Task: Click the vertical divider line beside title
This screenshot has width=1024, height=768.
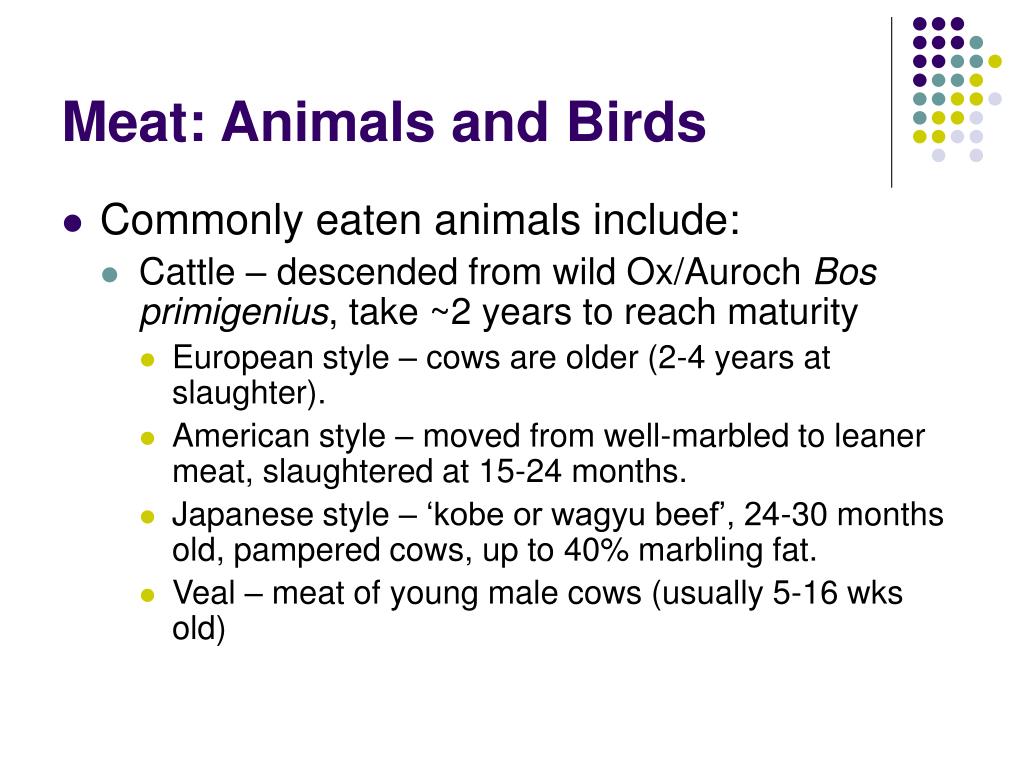Action: 891,103
